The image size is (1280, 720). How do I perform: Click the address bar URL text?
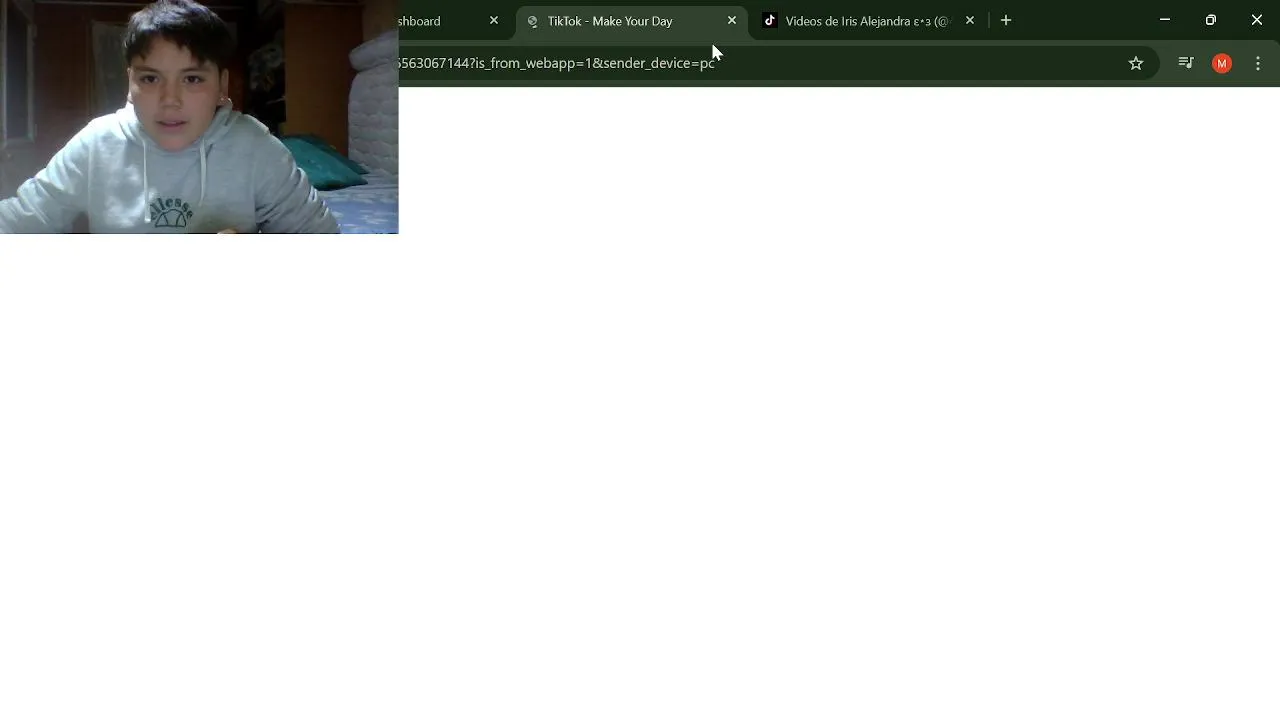(x=557, y=63)
